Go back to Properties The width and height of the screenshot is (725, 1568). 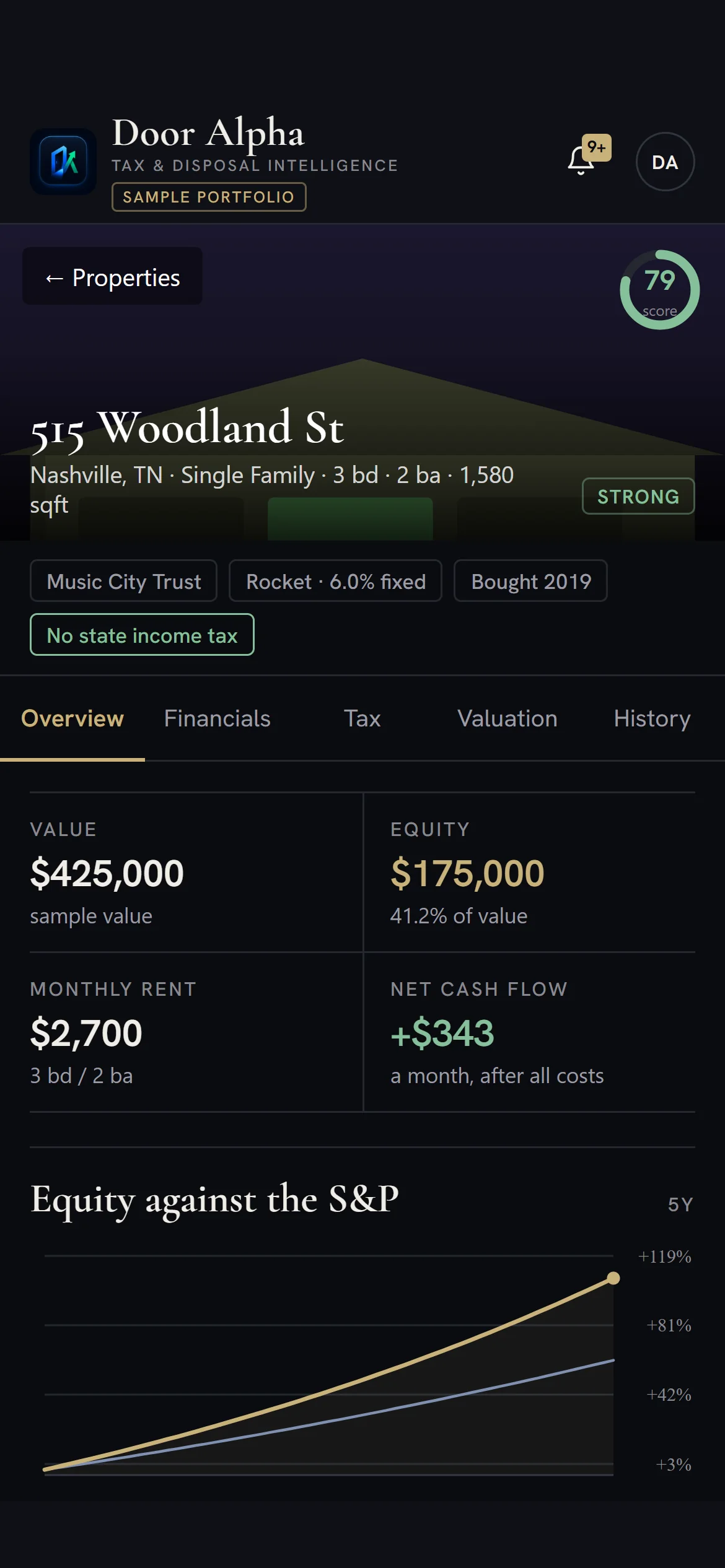click(112, 276)
